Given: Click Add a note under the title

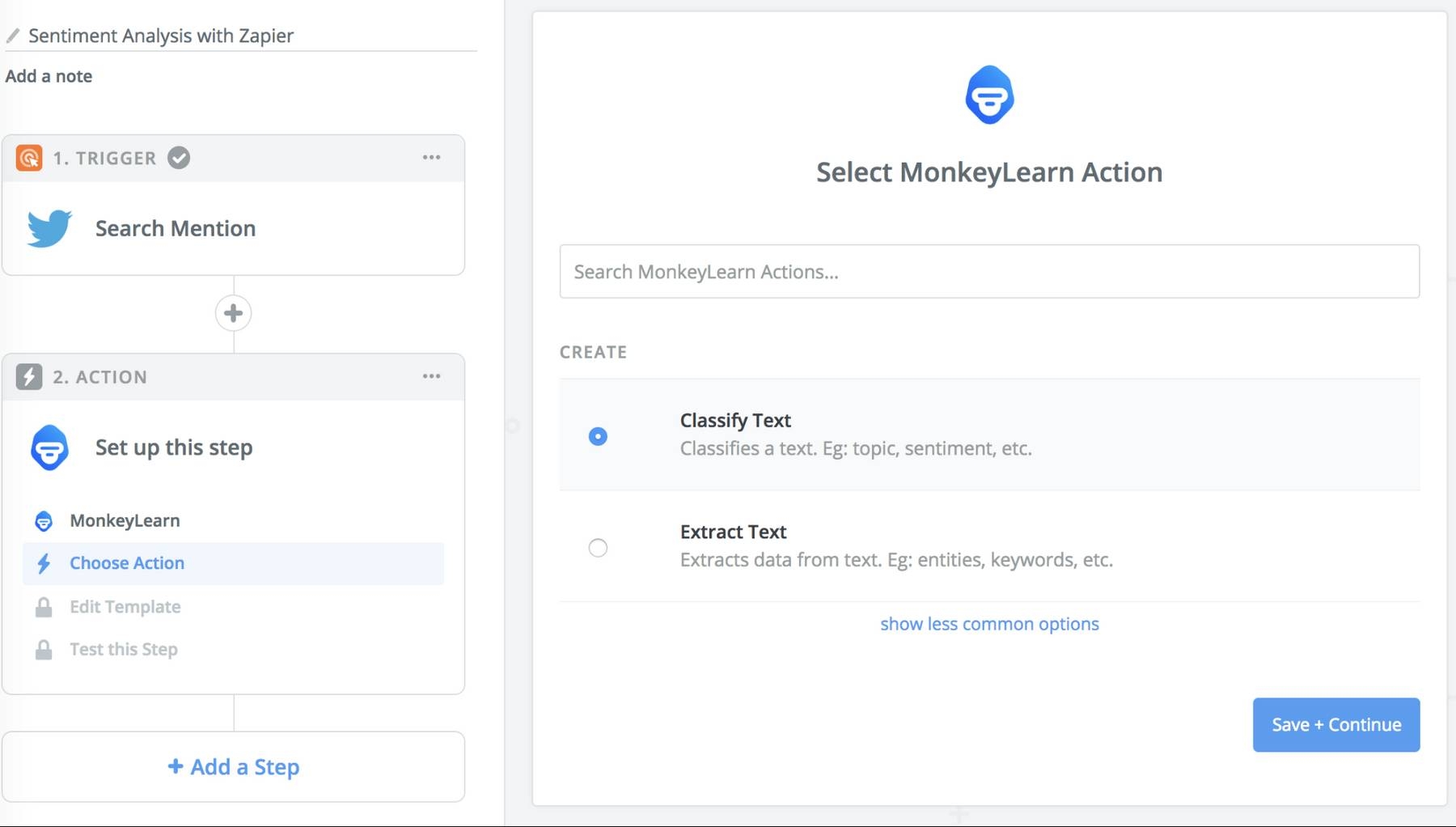Looking at the screenshot, I should pos(49,76).
